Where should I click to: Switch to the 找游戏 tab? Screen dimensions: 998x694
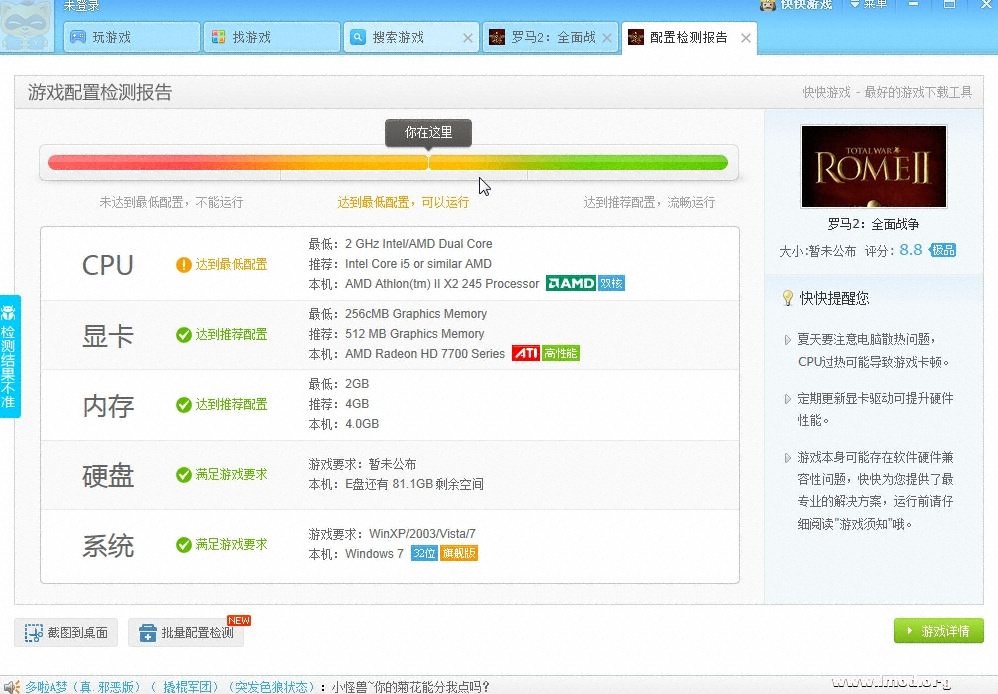(272, 38)
